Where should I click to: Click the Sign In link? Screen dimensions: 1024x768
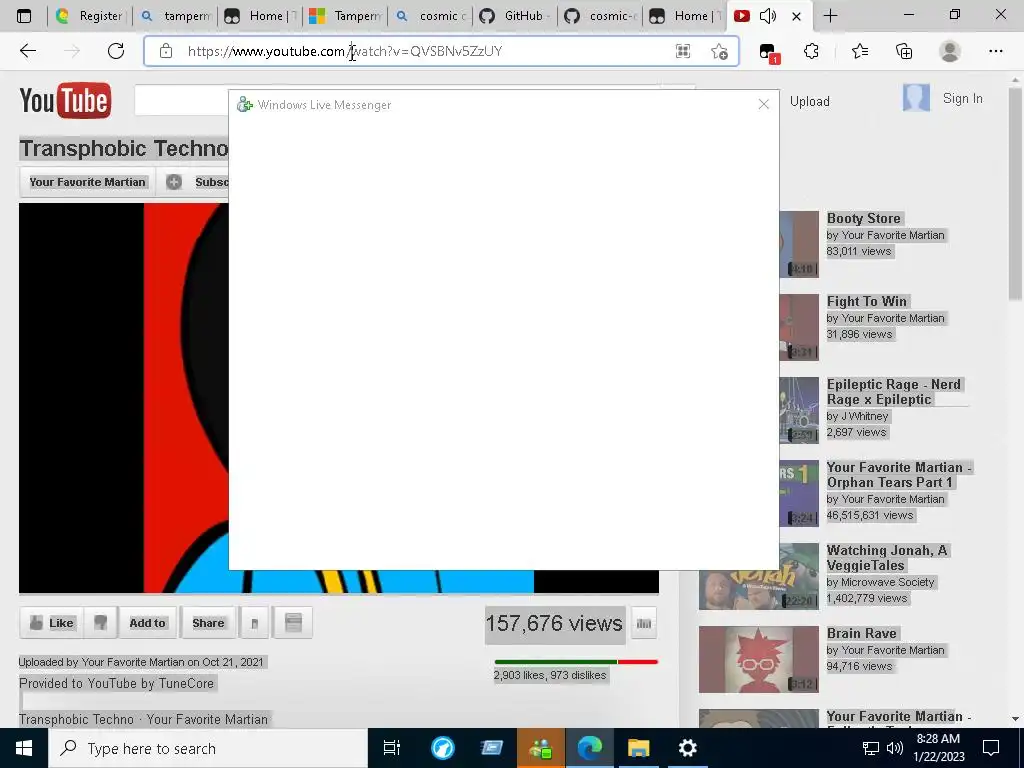[963, 99]
